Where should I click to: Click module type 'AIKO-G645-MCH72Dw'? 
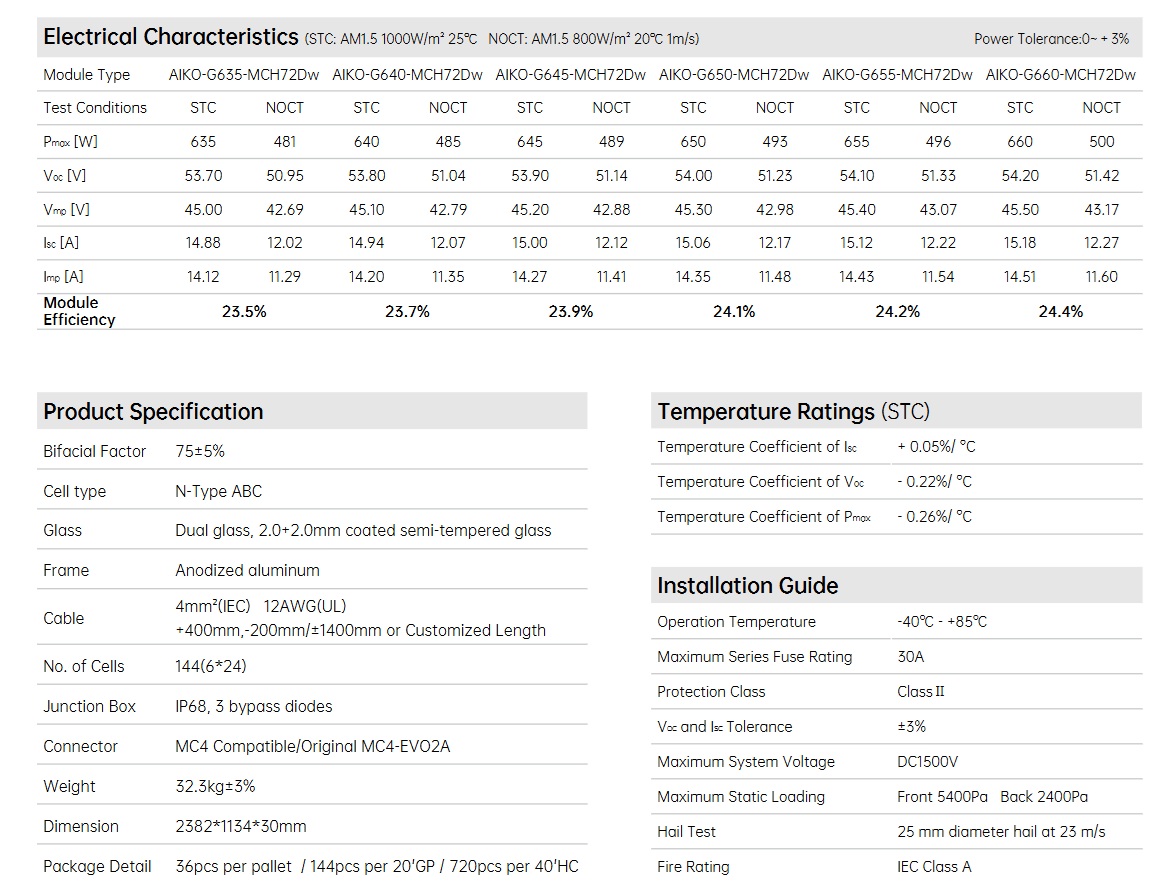coord(570,75)
